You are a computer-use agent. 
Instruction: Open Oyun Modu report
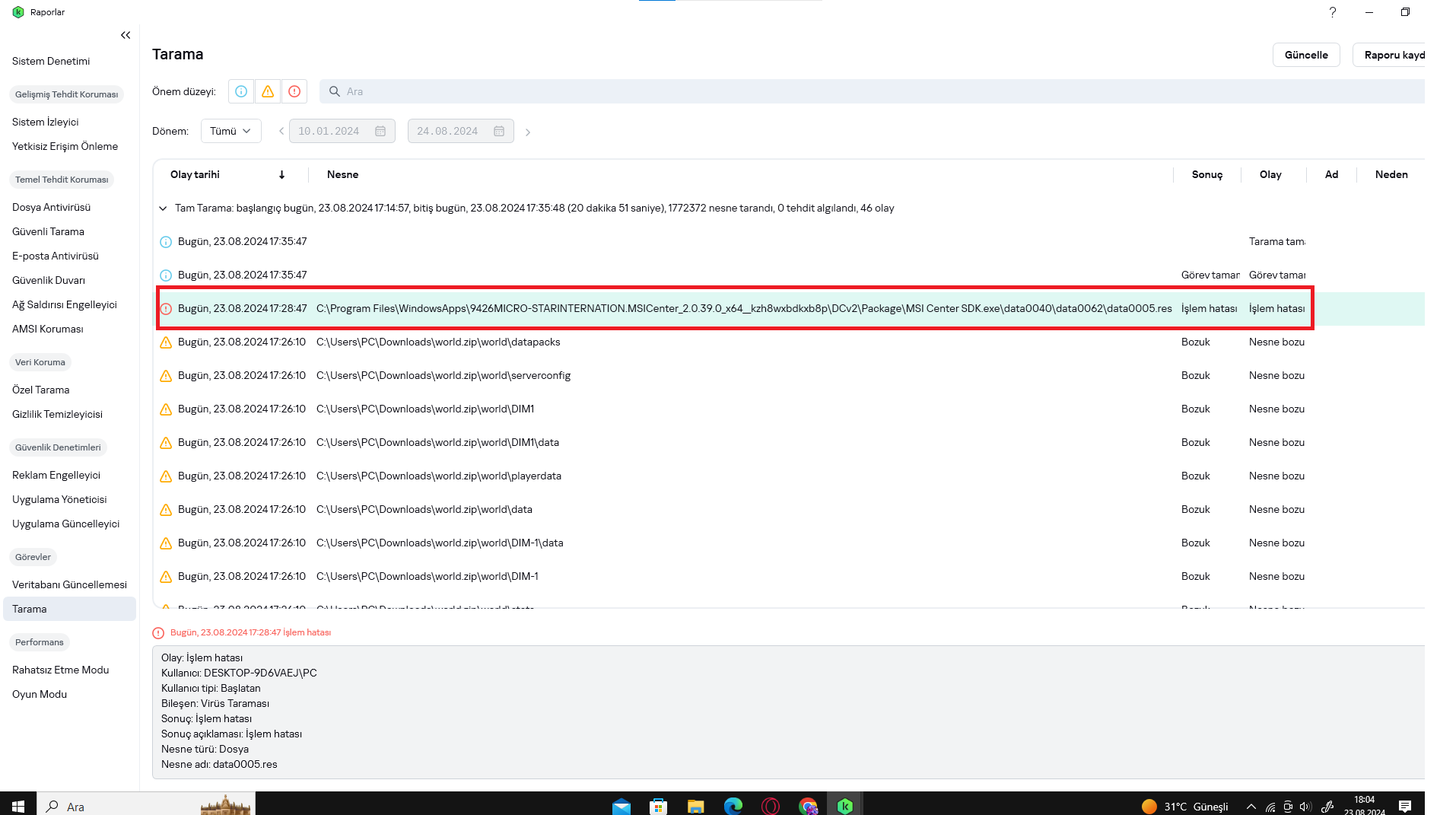click(40, 694)
